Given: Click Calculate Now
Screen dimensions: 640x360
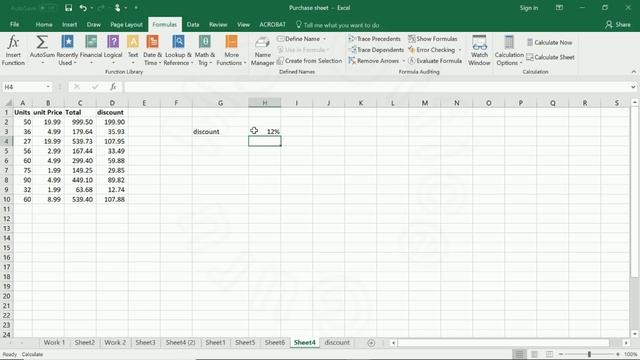Looking at the screenshot, I should [549, 42].
